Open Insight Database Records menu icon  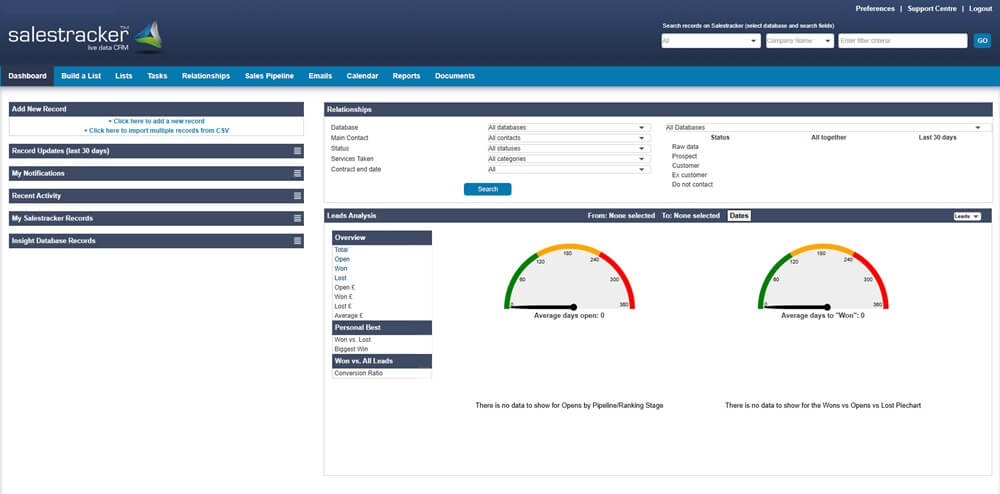tap(297, 241)
